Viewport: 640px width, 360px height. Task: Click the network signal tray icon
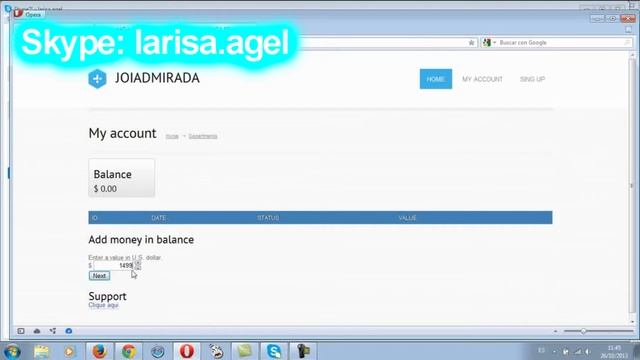(x=578, y=351)
